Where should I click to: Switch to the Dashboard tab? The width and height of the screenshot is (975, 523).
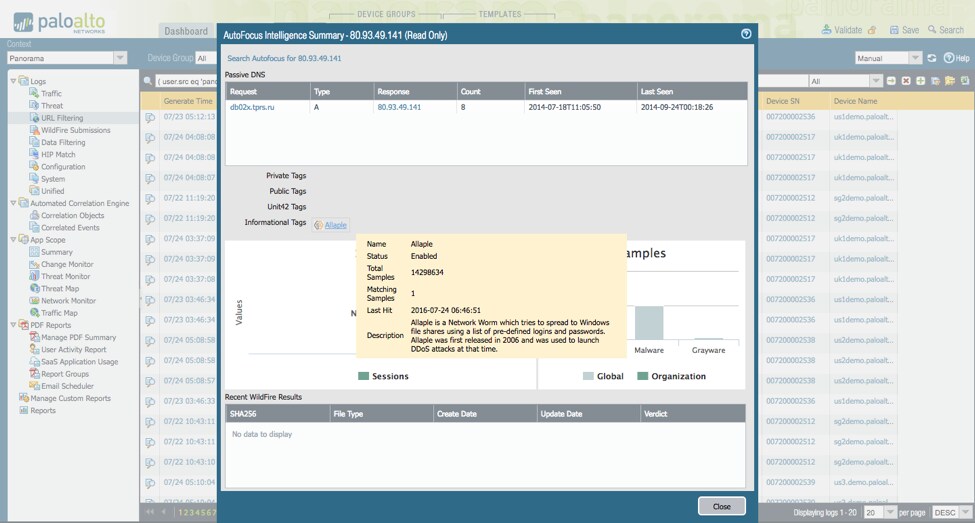(x=186, y=31)
